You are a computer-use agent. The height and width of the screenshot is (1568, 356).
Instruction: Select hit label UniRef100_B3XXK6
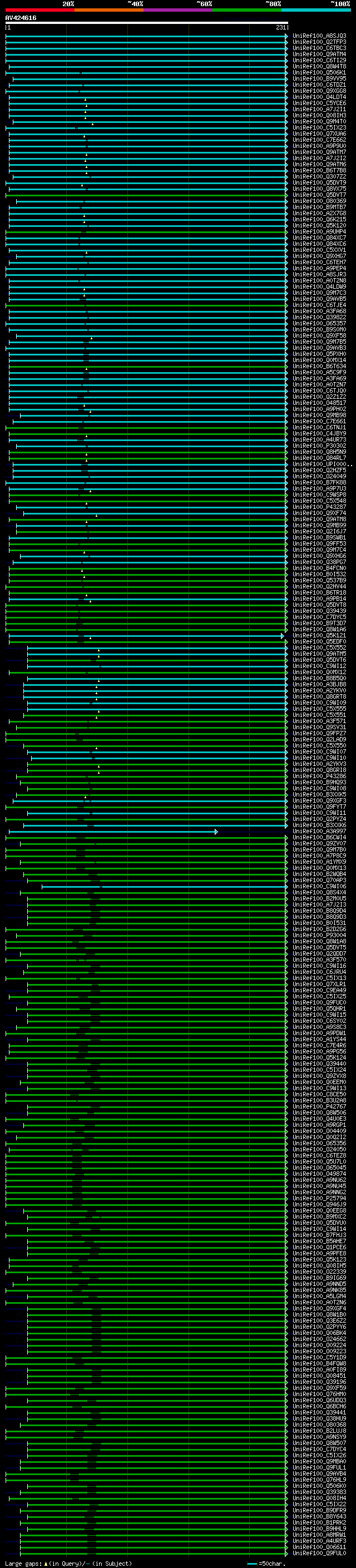pyautogui.click(x=319, y=825)
